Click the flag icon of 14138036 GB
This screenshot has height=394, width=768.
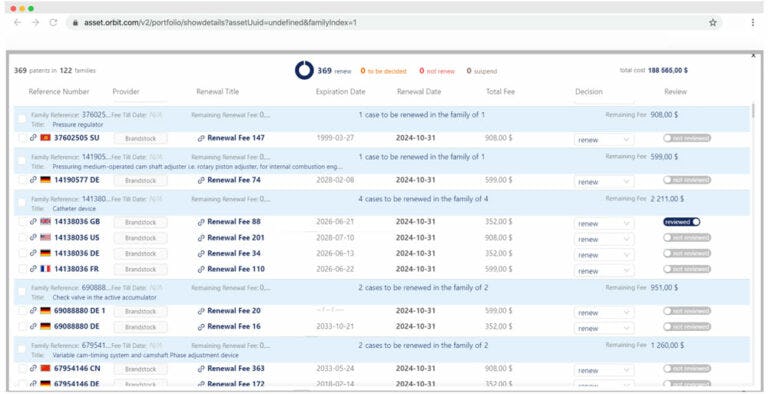pos(46,222)
